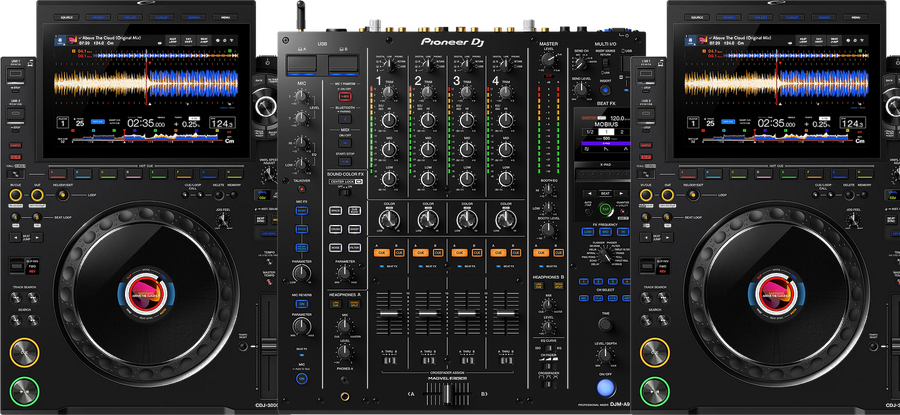Trigger Hot Cue D on the left deck
The image size is (900, 415).
[x=133, y=173]
